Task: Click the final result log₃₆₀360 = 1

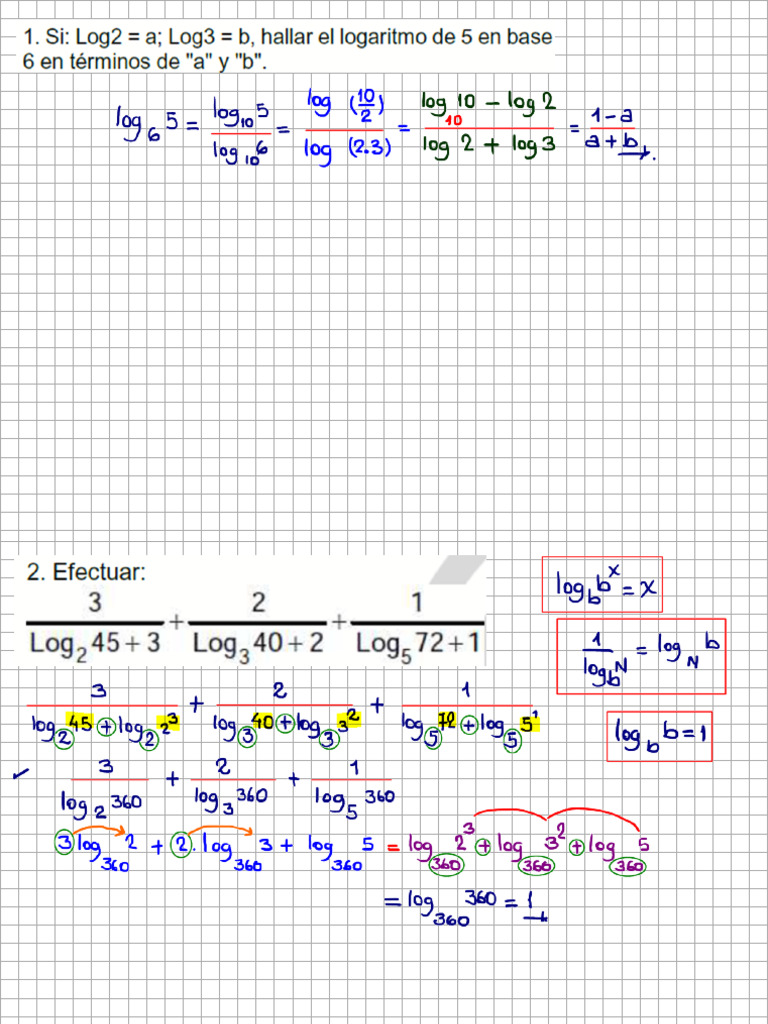Action: (x=465, y=907)
